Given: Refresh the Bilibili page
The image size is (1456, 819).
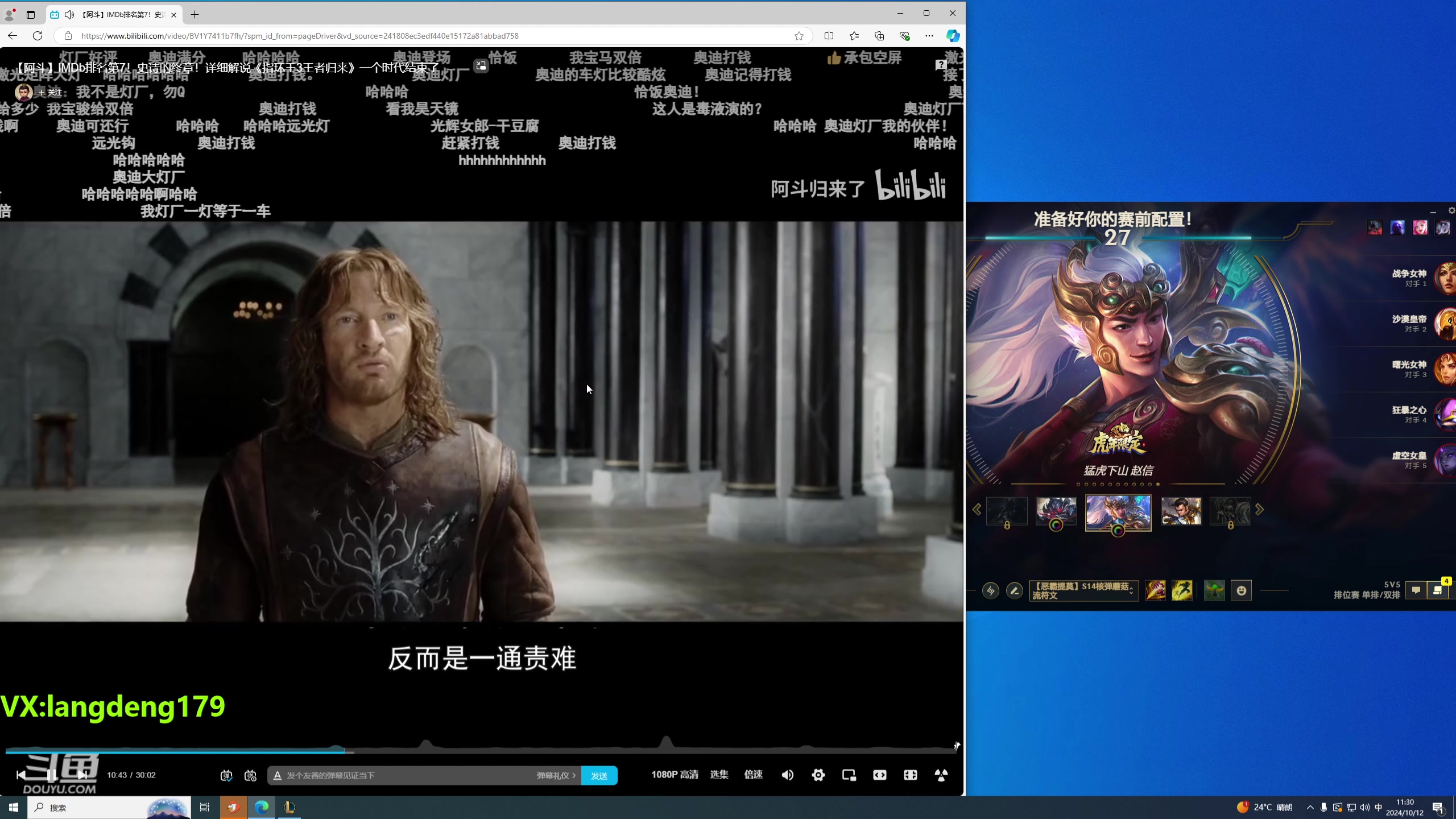Looking at the screenshot, I should (x=38, y=36).
